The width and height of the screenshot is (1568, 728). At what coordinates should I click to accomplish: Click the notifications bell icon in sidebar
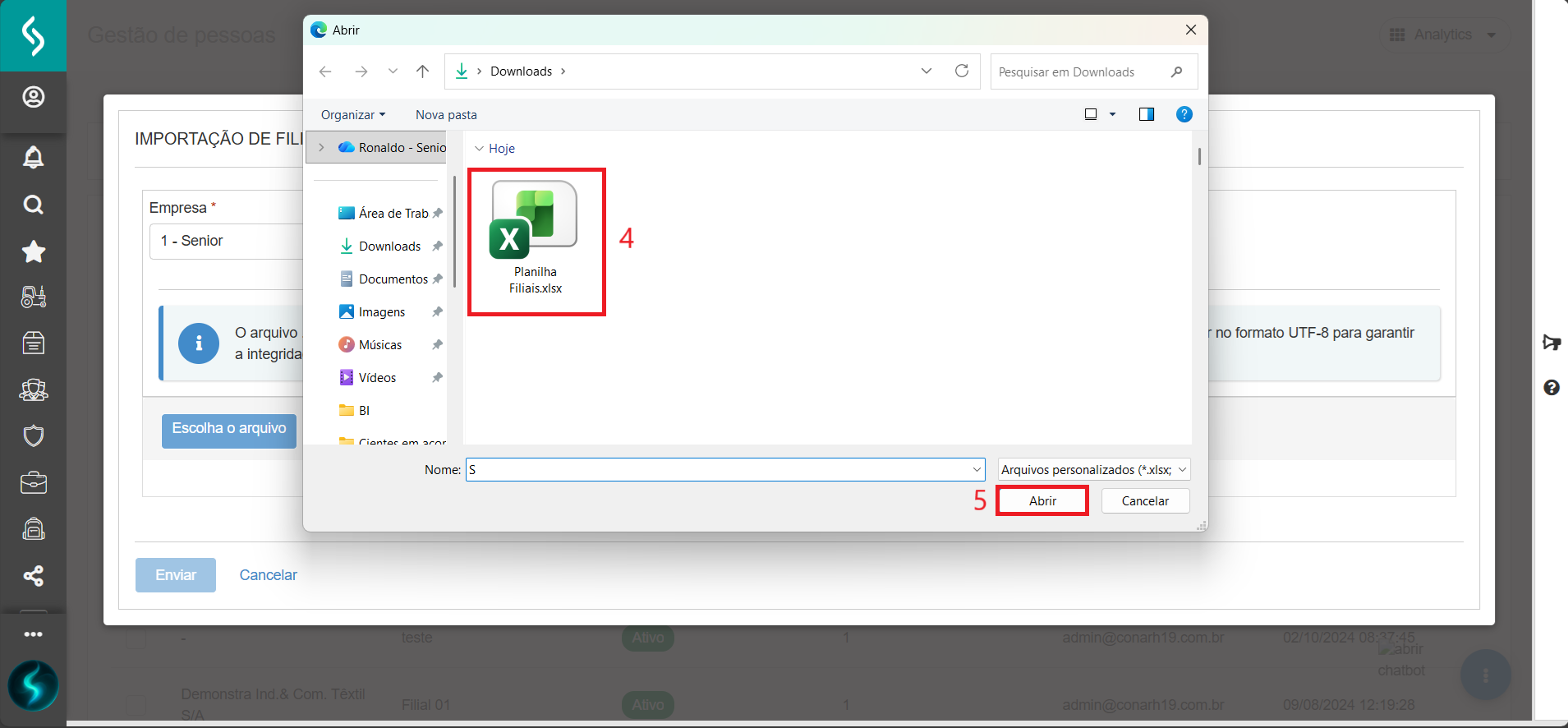pyautogui.click(x=33, y=157)
